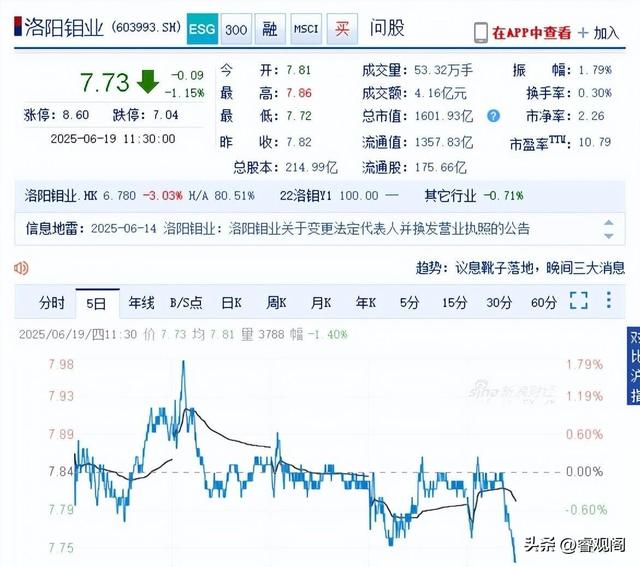Viewport: 640px width, 567px height.
Task: Click the stock code (603993.SH)
Action: tap(146, 28)
